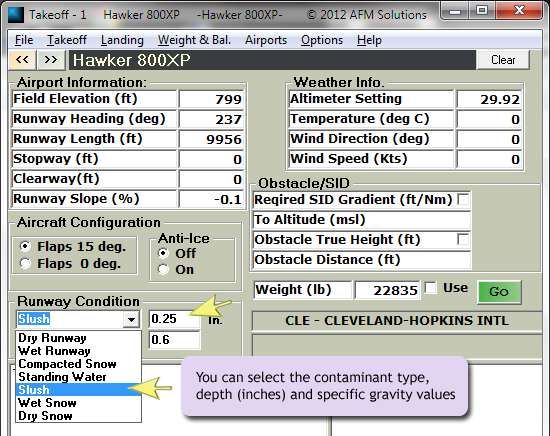Image resolution: width=550 pixels, height=436 pixels.
Task: Collapse the Runway Condition dropdown arrow
Action: pos(132,319)
